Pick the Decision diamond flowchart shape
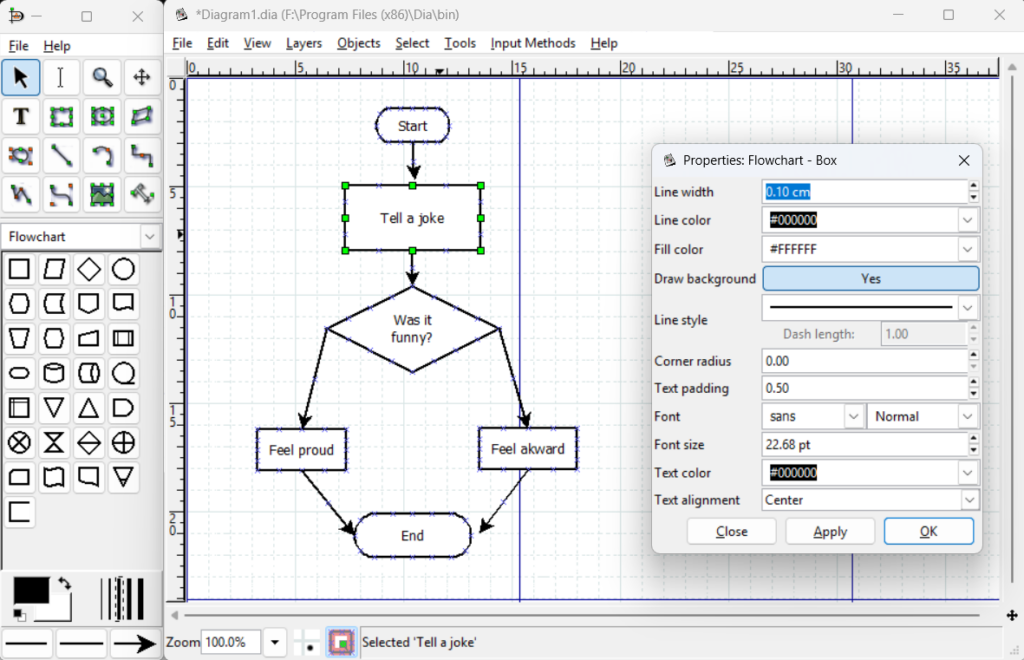 pos(89,268)
